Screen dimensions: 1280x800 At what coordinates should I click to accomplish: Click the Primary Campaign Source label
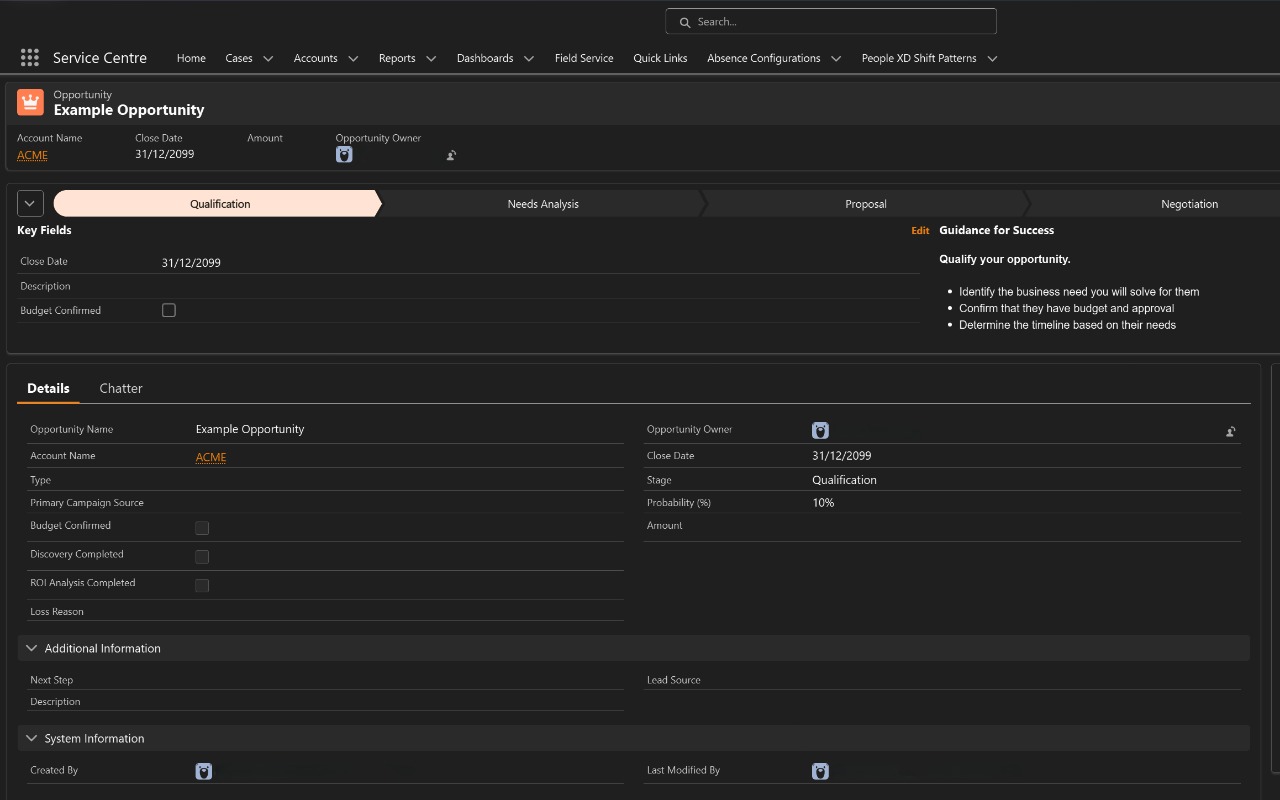click(87, 503)
